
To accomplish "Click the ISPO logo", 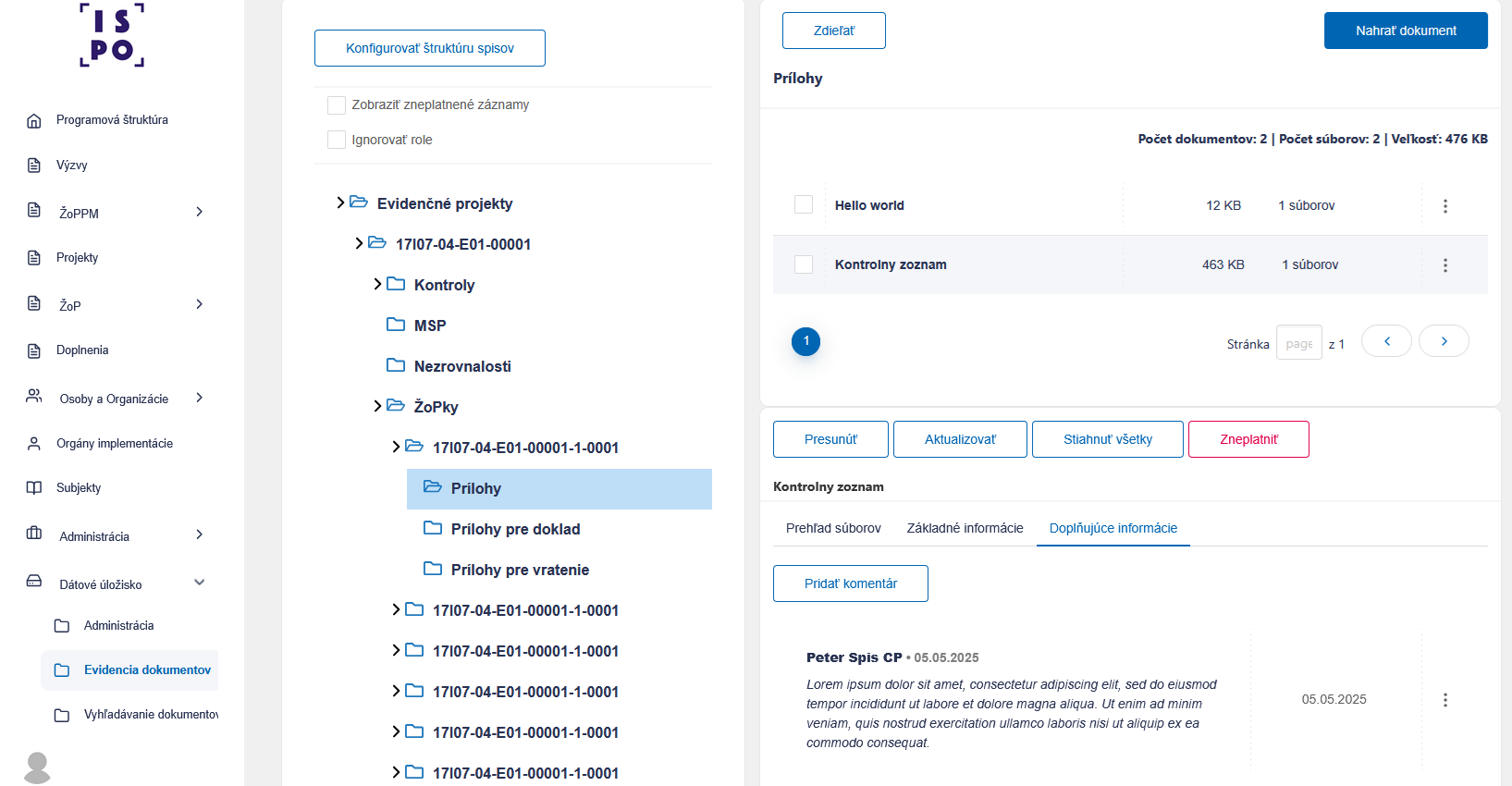I will tap(112, 35).
